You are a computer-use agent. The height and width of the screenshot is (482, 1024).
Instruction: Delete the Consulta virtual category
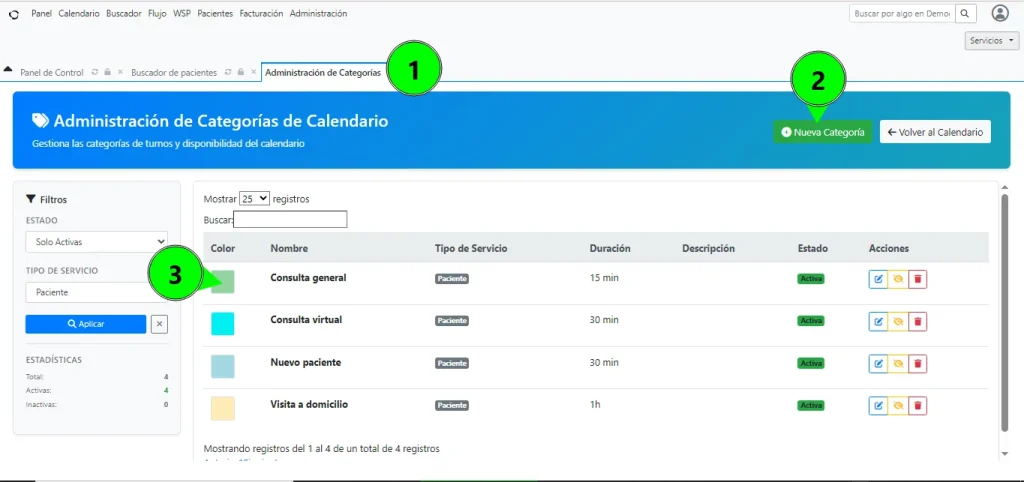[918, 321]
